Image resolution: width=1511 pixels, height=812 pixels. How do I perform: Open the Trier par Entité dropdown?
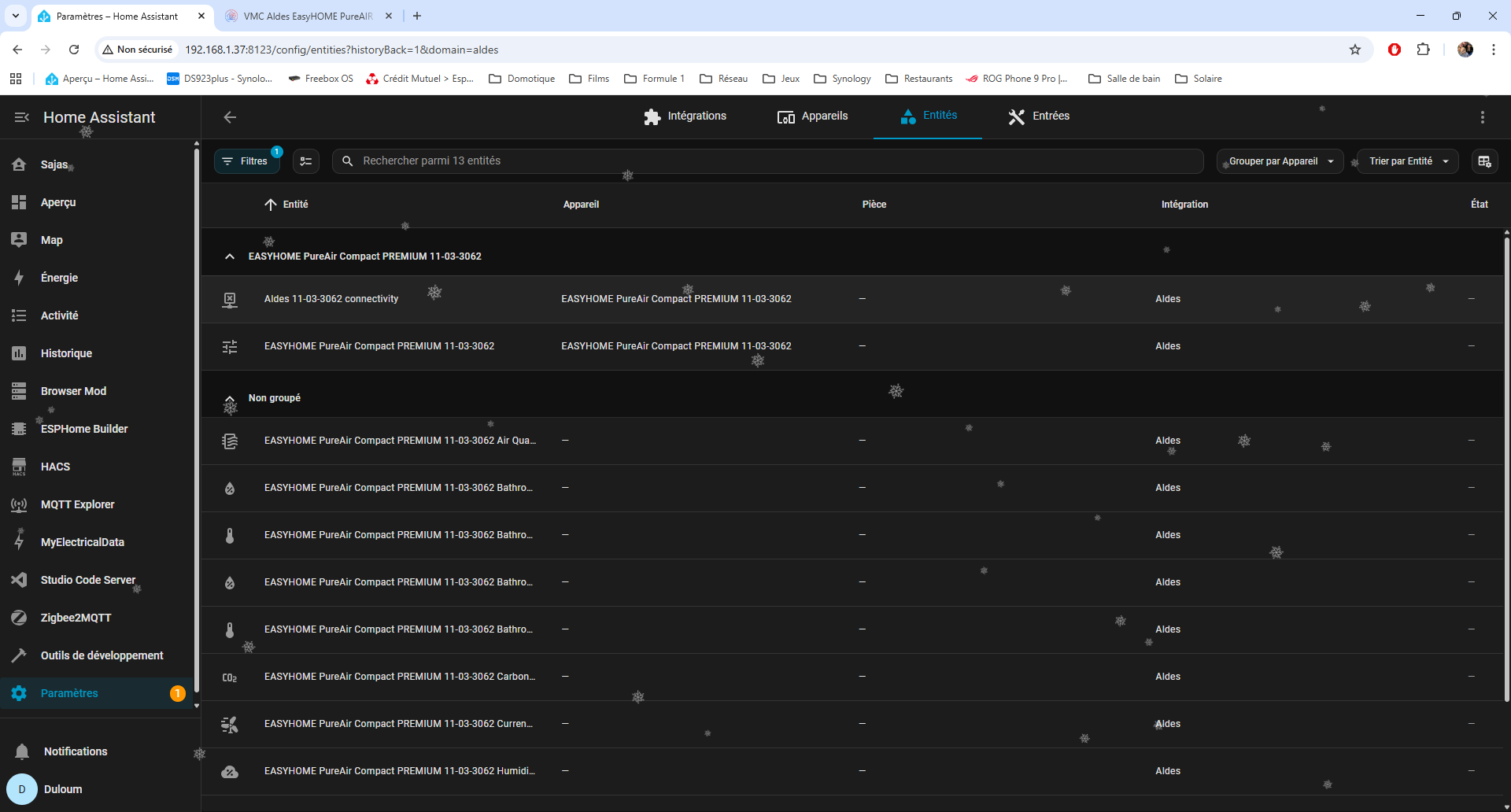click(x=1408, y=161)
